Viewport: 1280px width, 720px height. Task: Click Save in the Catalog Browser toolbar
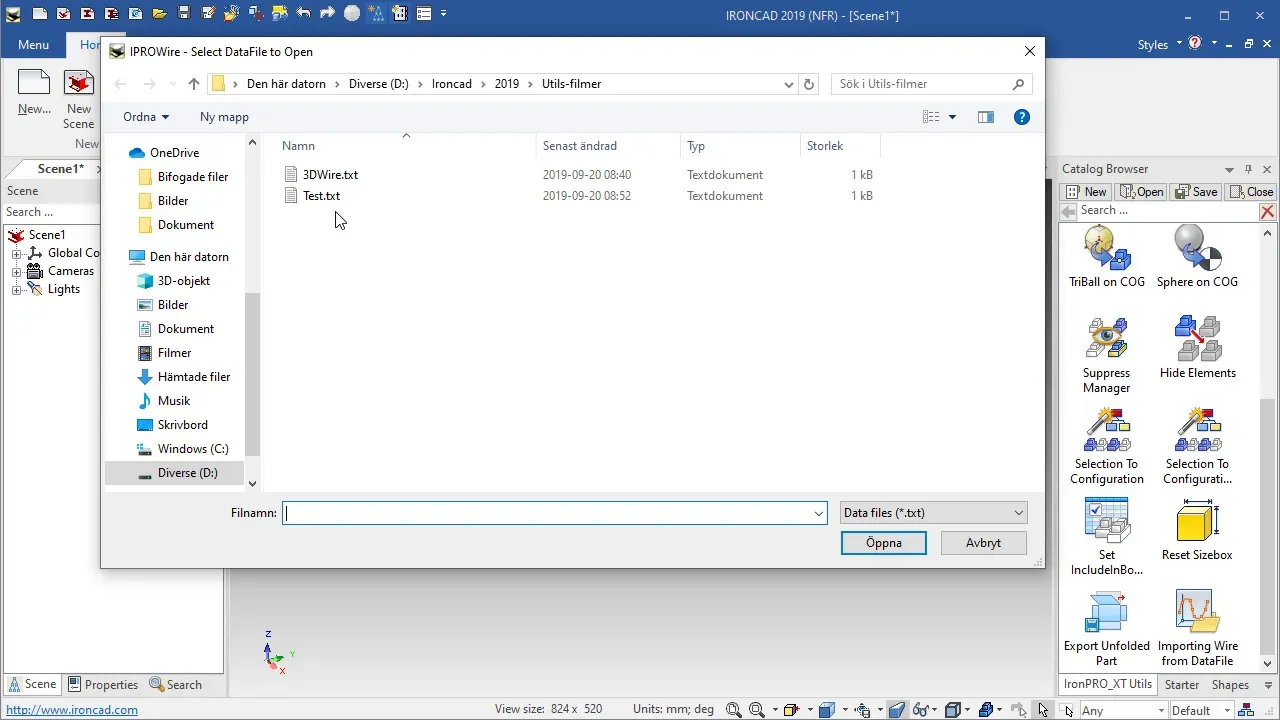[1196, 191]
